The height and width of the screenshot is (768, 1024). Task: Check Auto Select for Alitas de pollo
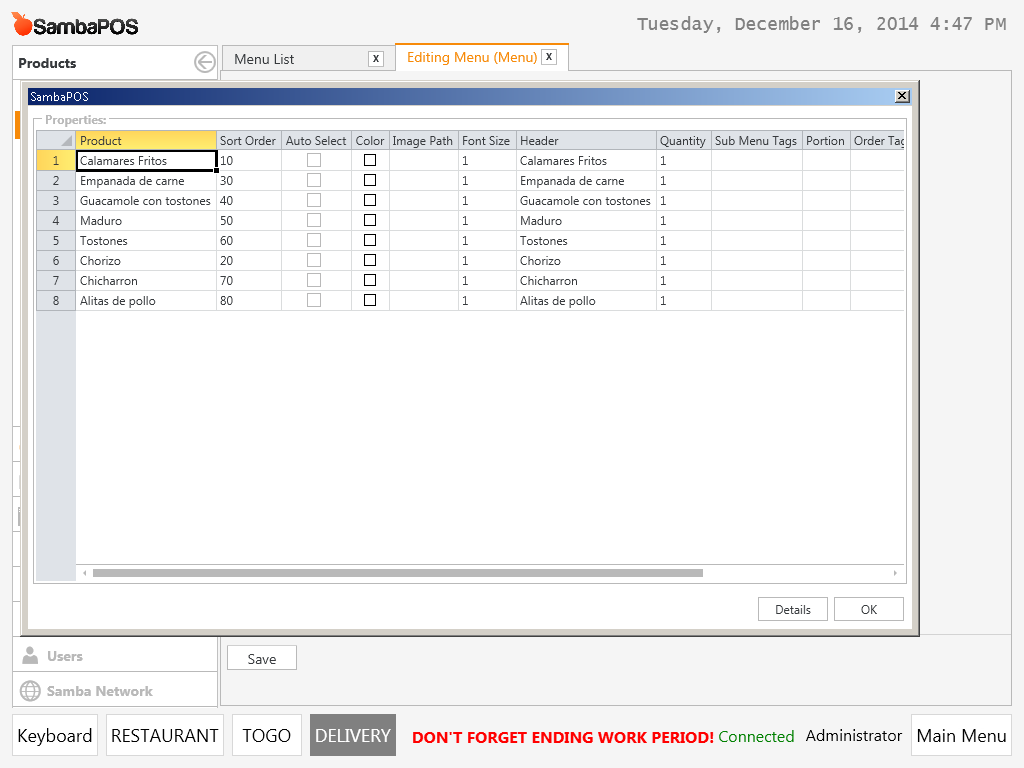coord(314,300)
